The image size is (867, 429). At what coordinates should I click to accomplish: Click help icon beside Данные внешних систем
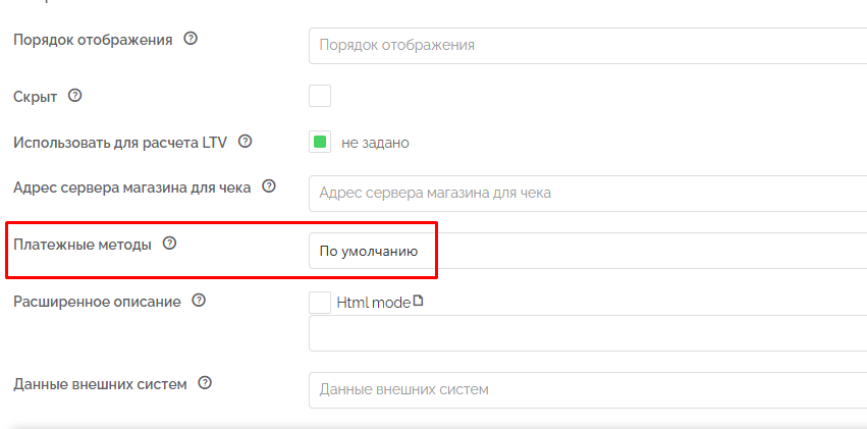(x=205, y=384)
